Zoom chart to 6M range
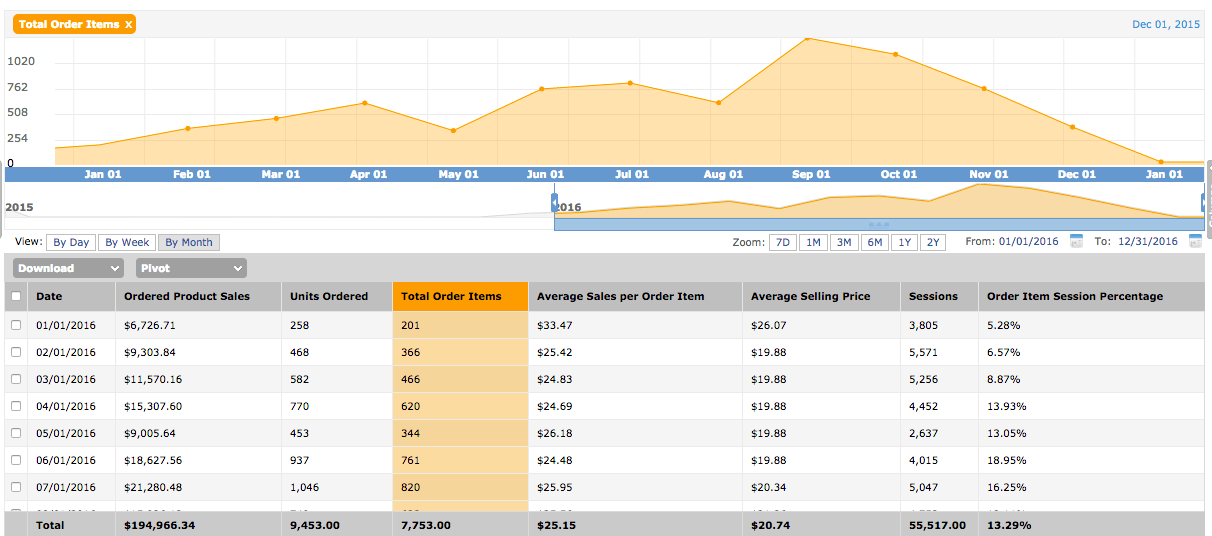The width and height of the screenshot is (1212, 536). point(874,242)
